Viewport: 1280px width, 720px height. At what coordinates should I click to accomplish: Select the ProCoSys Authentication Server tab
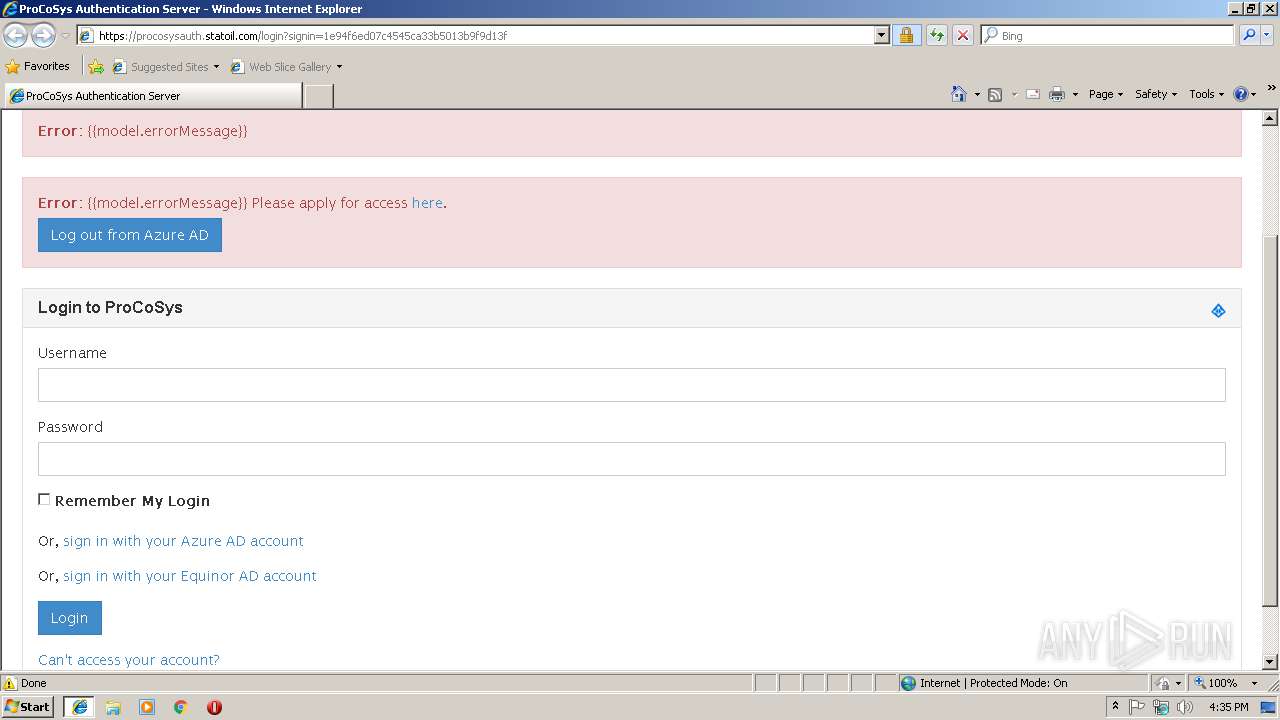pyautogui.click(x=153, y=96)
